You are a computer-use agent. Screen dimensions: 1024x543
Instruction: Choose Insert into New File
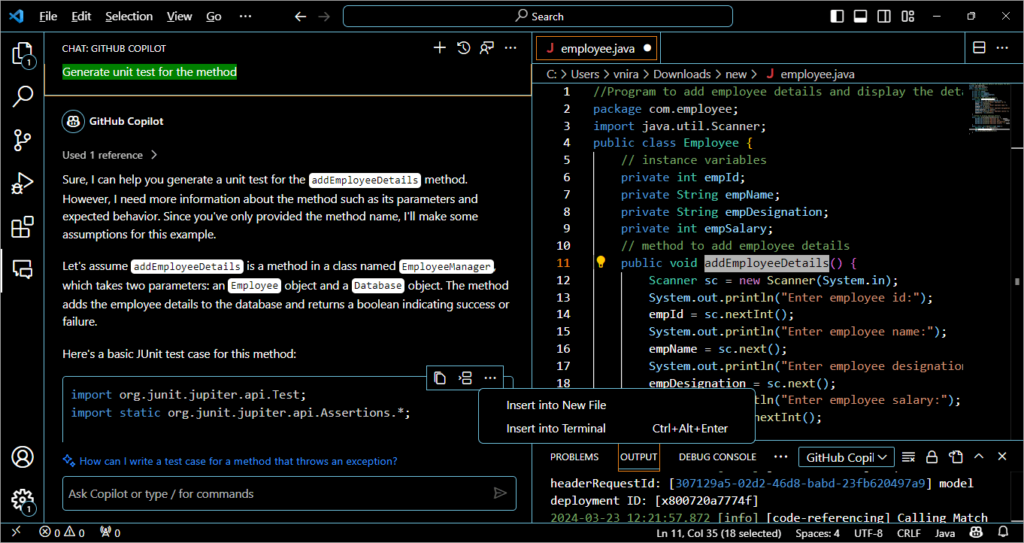(x=616, y=405)
